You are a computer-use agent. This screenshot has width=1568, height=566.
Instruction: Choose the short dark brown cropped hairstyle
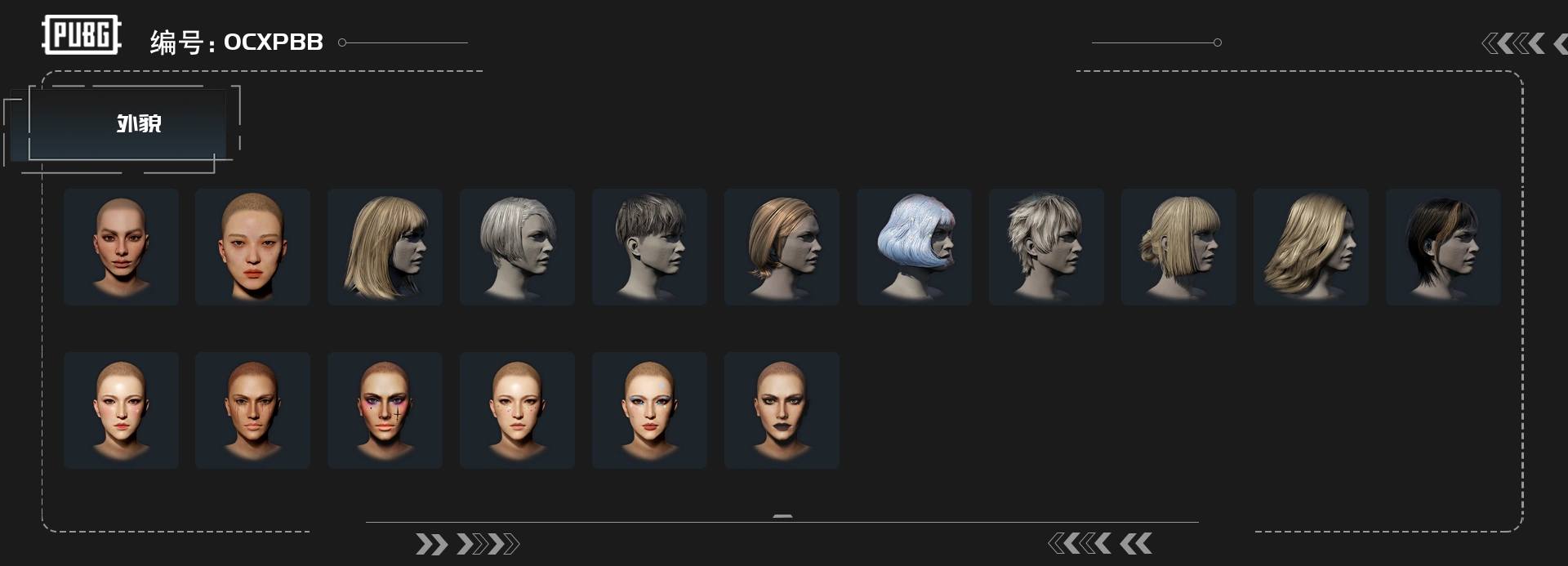tap(649, 247)
